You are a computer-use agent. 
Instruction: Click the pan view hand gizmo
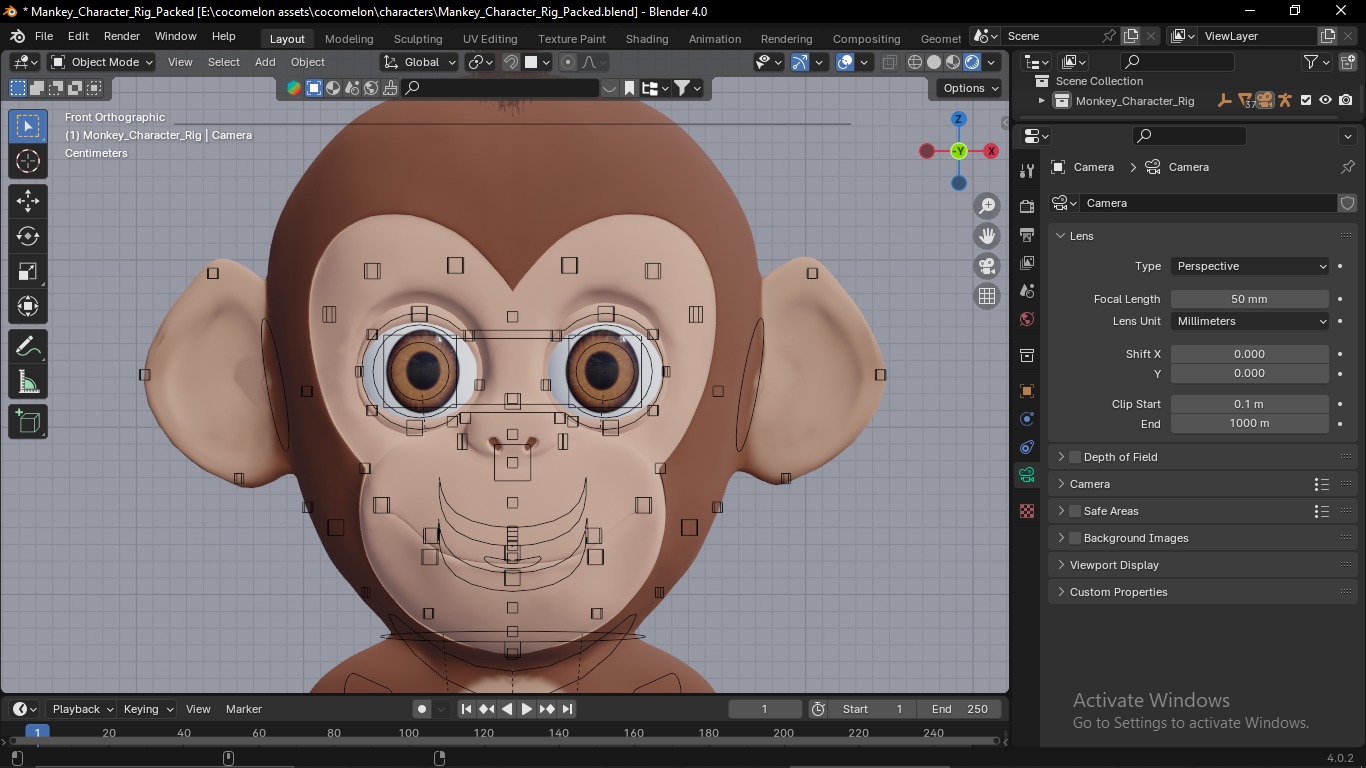pyautogui.click(x=987, y=236)
